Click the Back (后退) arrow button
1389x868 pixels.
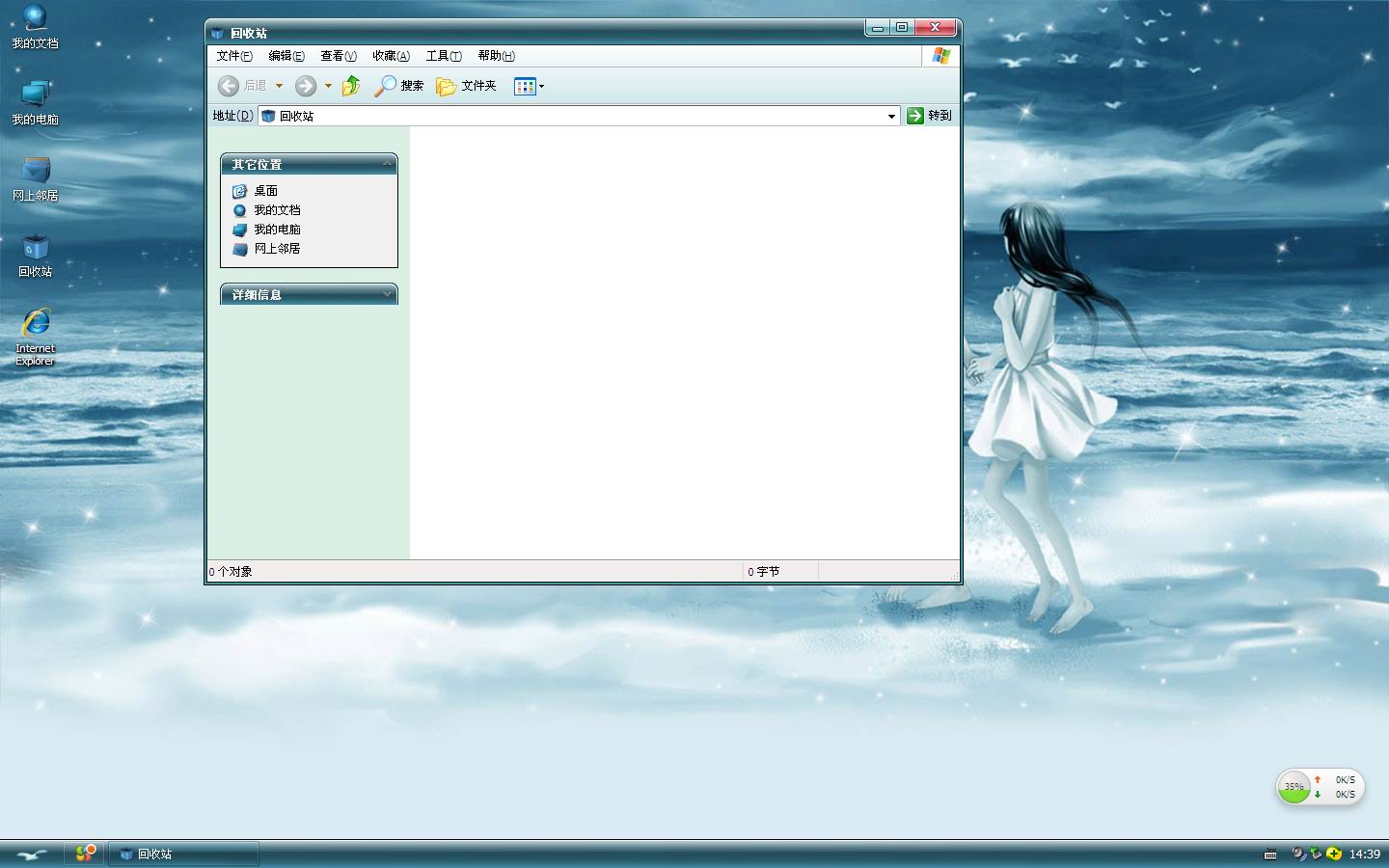(x=229, y=86)
